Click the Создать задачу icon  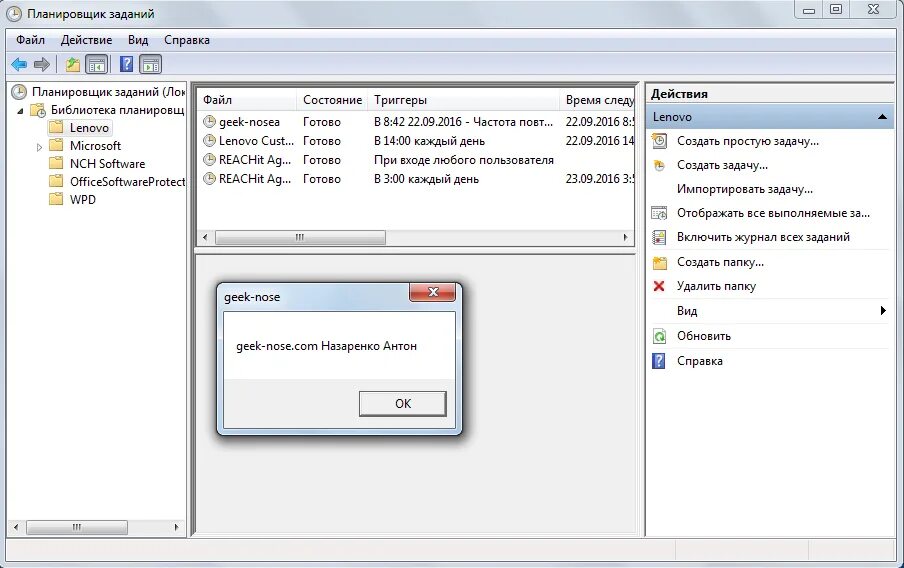tap(659, 165)
